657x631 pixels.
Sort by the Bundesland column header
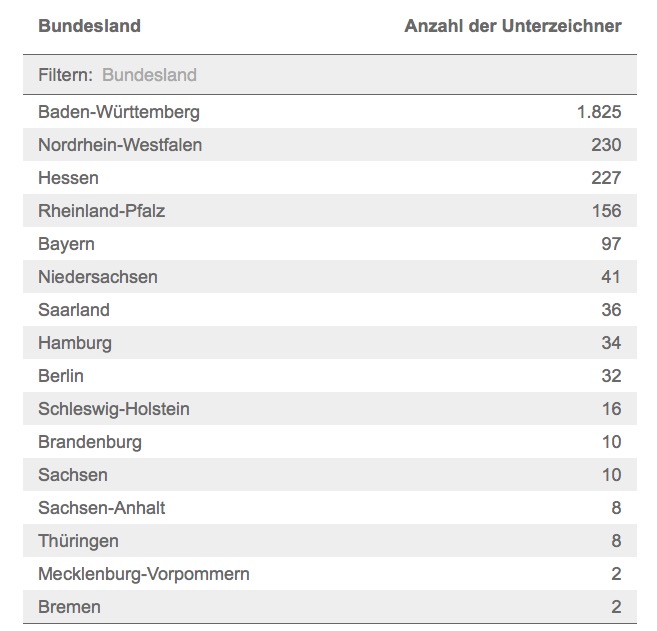[89, 26]
